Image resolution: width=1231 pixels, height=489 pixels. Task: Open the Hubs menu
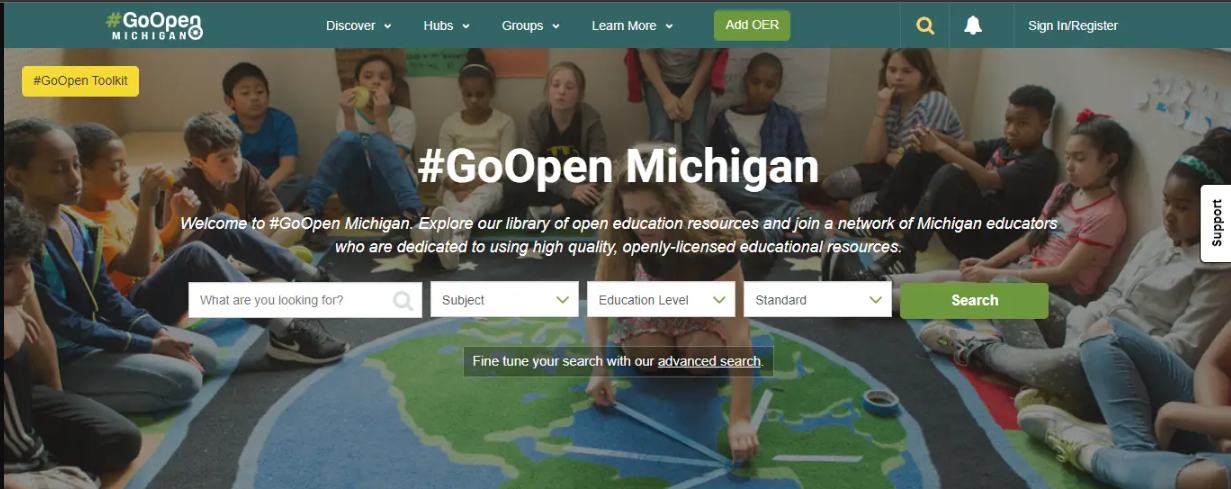tap(446, 26)
